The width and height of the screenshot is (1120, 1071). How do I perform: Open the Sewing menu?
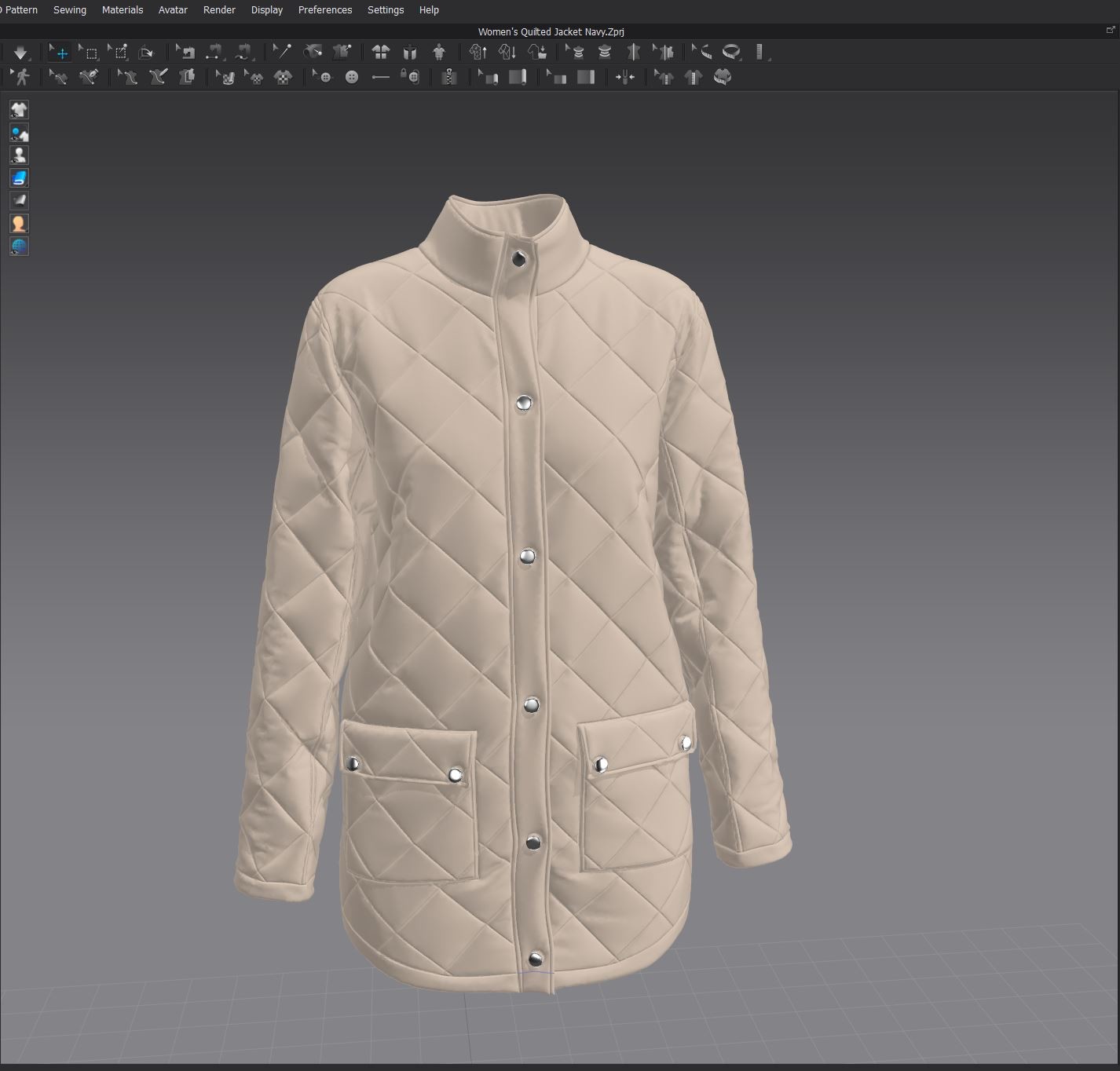[69, 9]
